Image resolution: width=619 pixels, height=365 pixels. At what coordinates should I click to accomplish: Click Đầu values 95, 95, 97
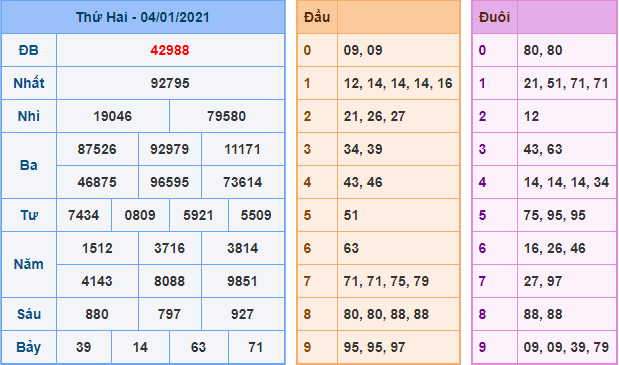tap(374, 347)
